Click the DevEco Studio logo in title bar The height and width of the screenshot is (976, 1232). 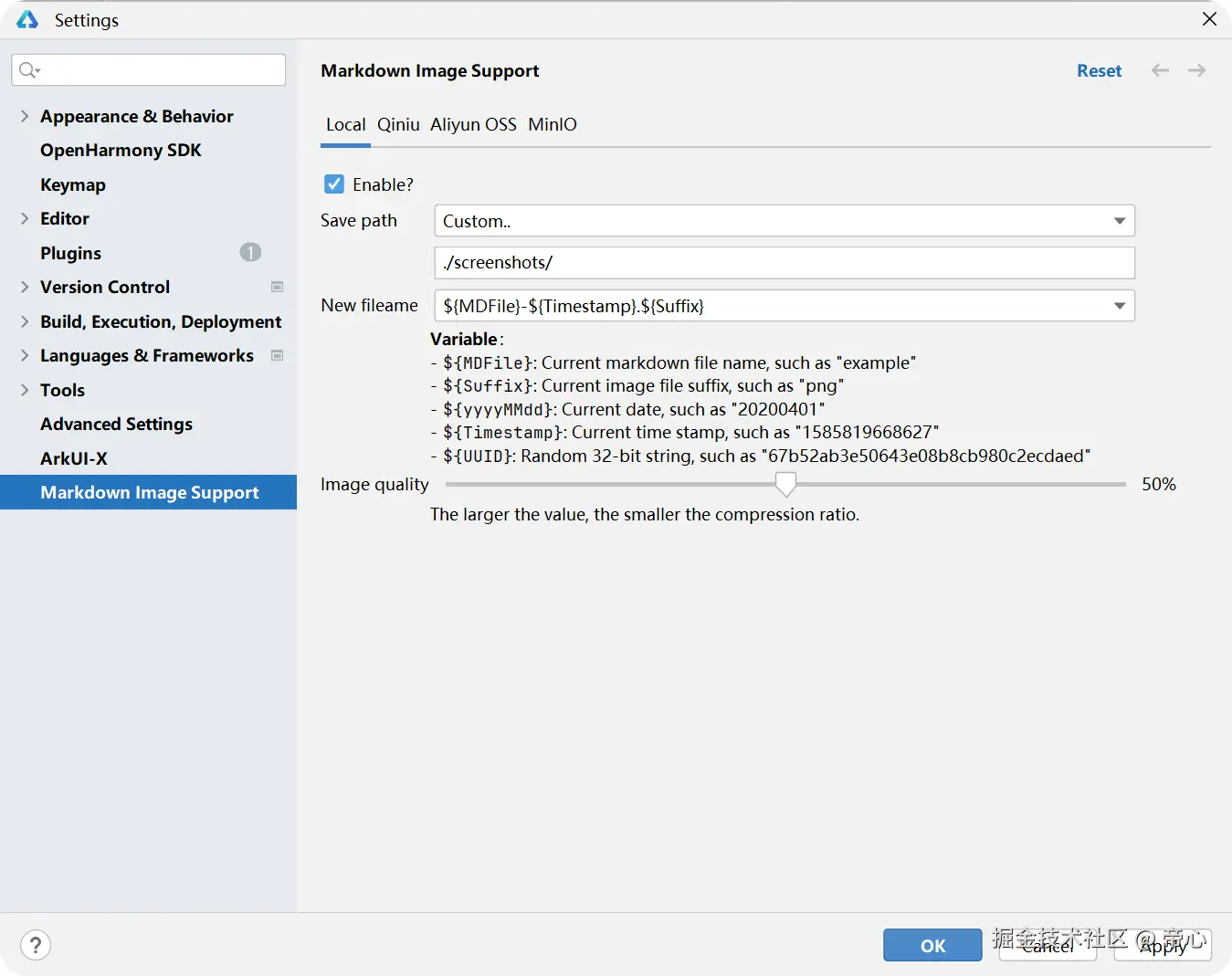point(27,20)
